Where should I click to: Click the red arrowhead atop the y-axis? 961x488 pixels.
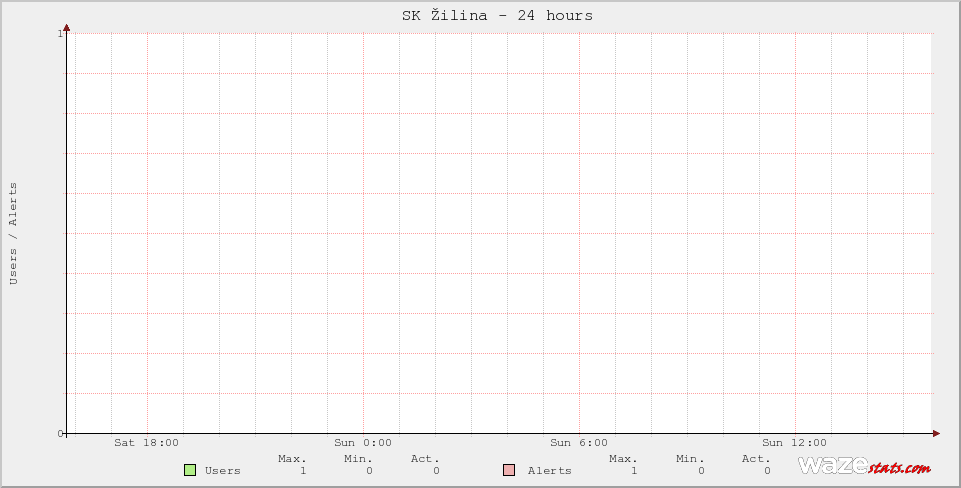[67, 28]
